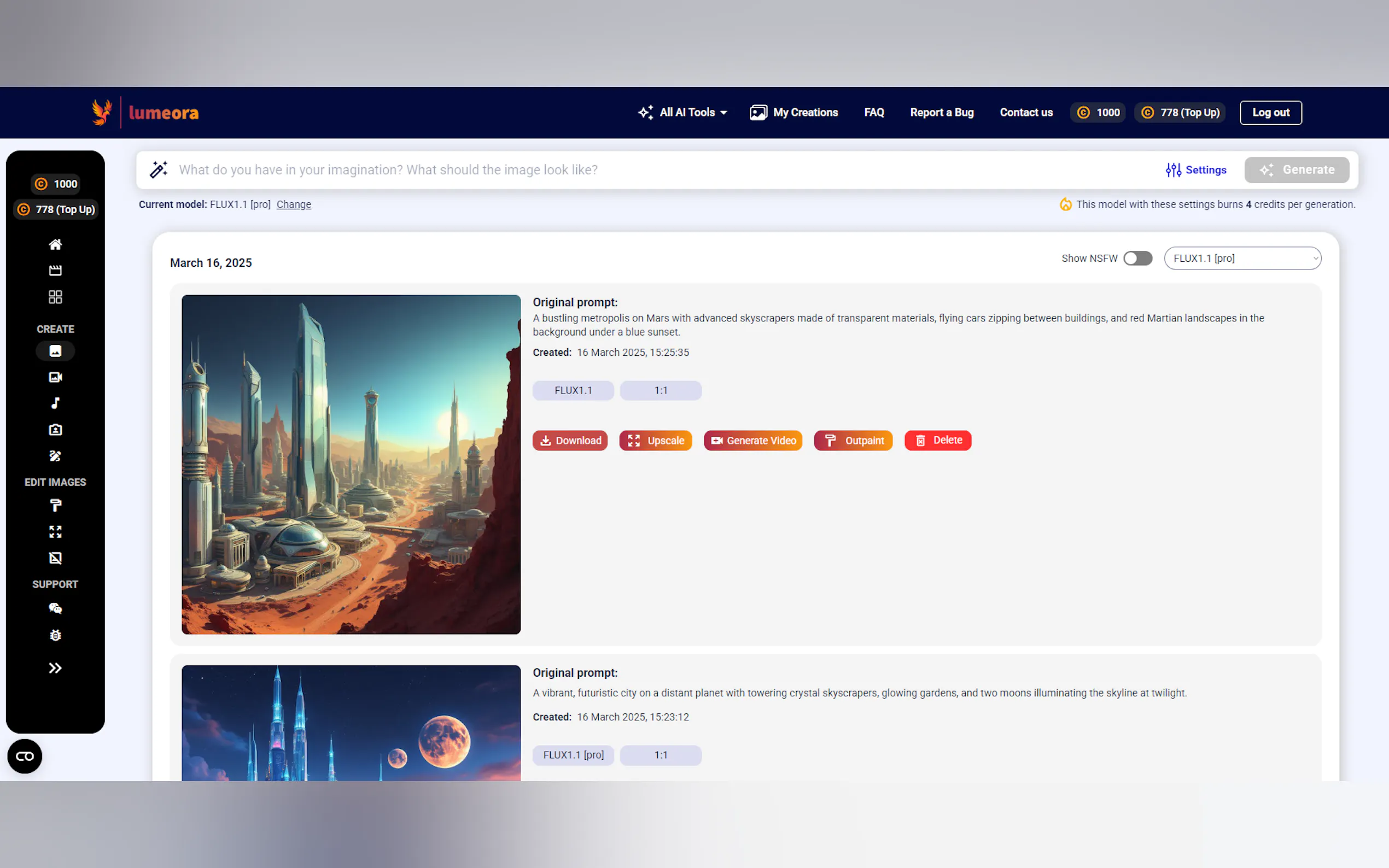Click the home icon in sidebar

tap(55, 244)
